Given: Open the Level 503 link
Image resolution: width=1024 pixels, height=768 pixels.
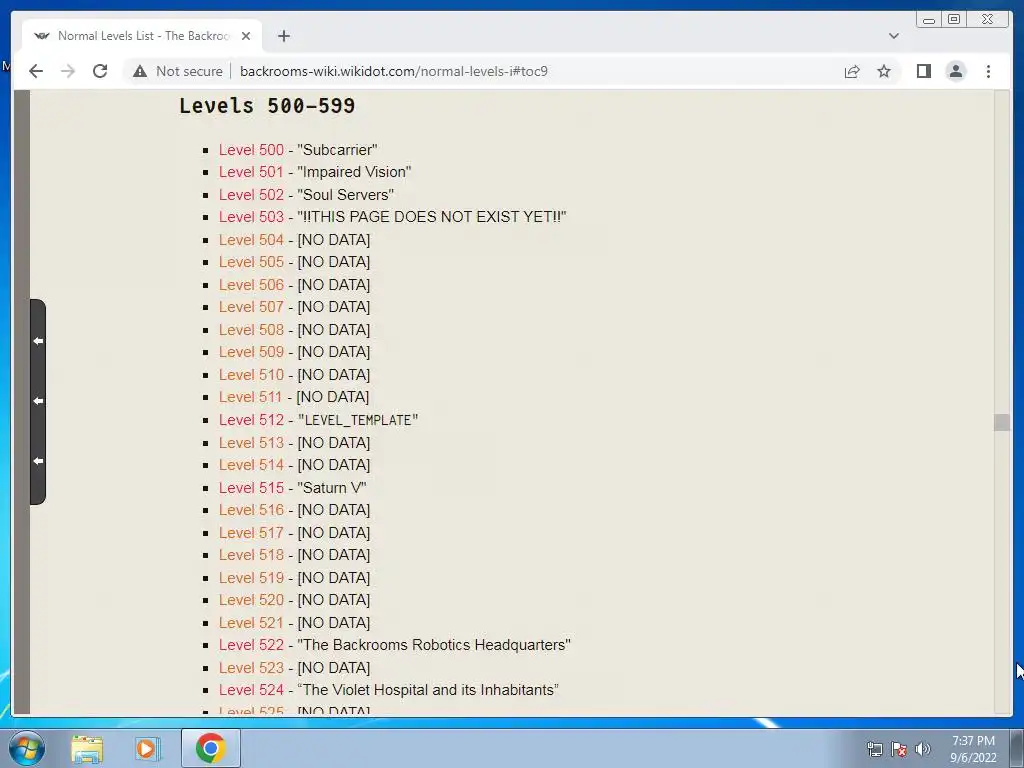Looking at the screenshot, I should (251, 217).
